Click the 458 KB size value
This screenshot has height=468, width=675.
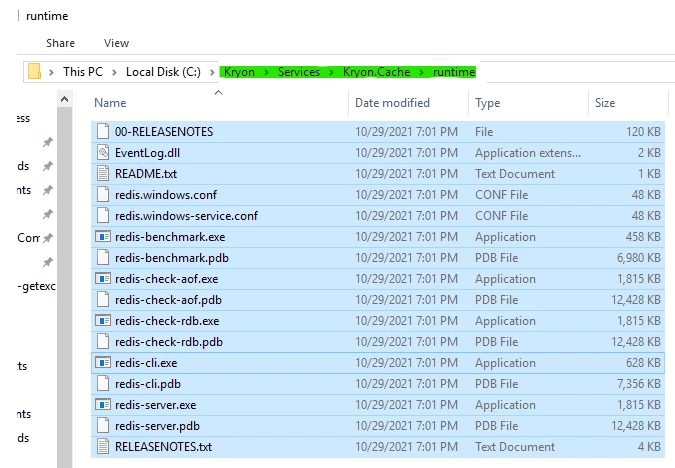point(643,237)
